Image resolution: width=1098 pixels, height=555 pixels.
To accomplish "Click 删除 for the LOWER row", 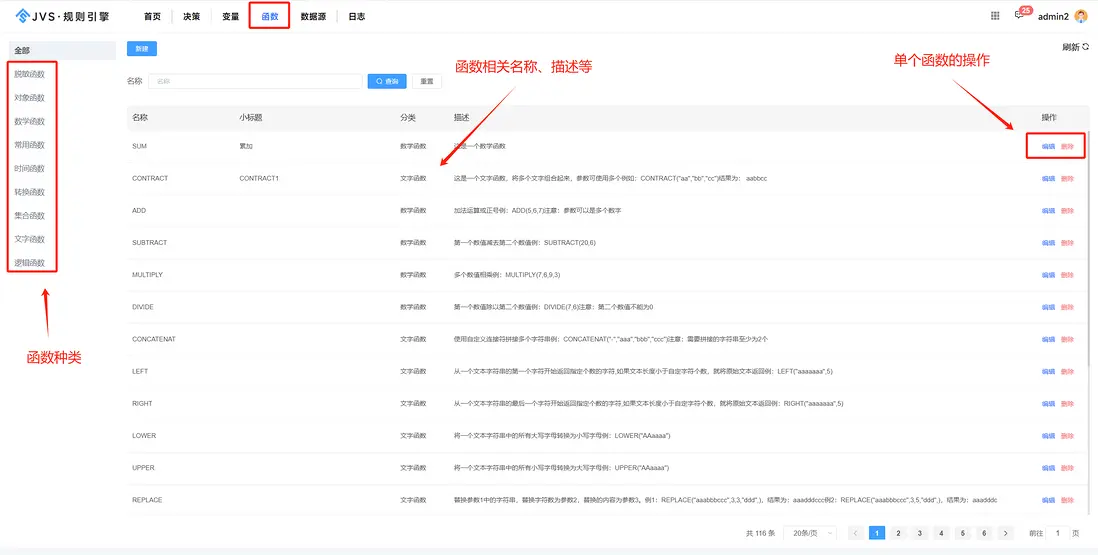I will pyautogui.click(x=1067, y=436).
